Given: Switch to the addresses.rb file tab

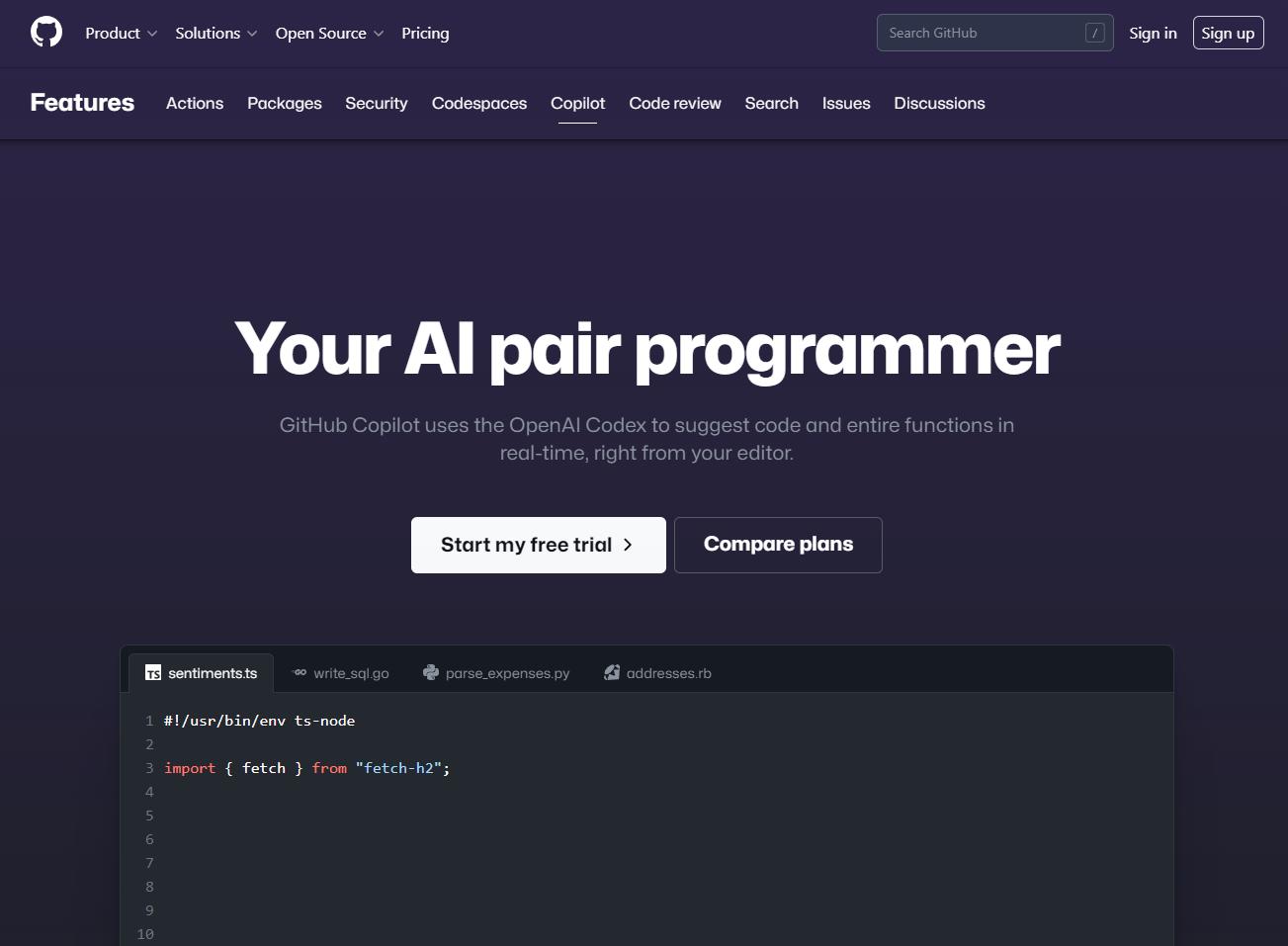Looking at the screenshot, I should pos(657,673).
